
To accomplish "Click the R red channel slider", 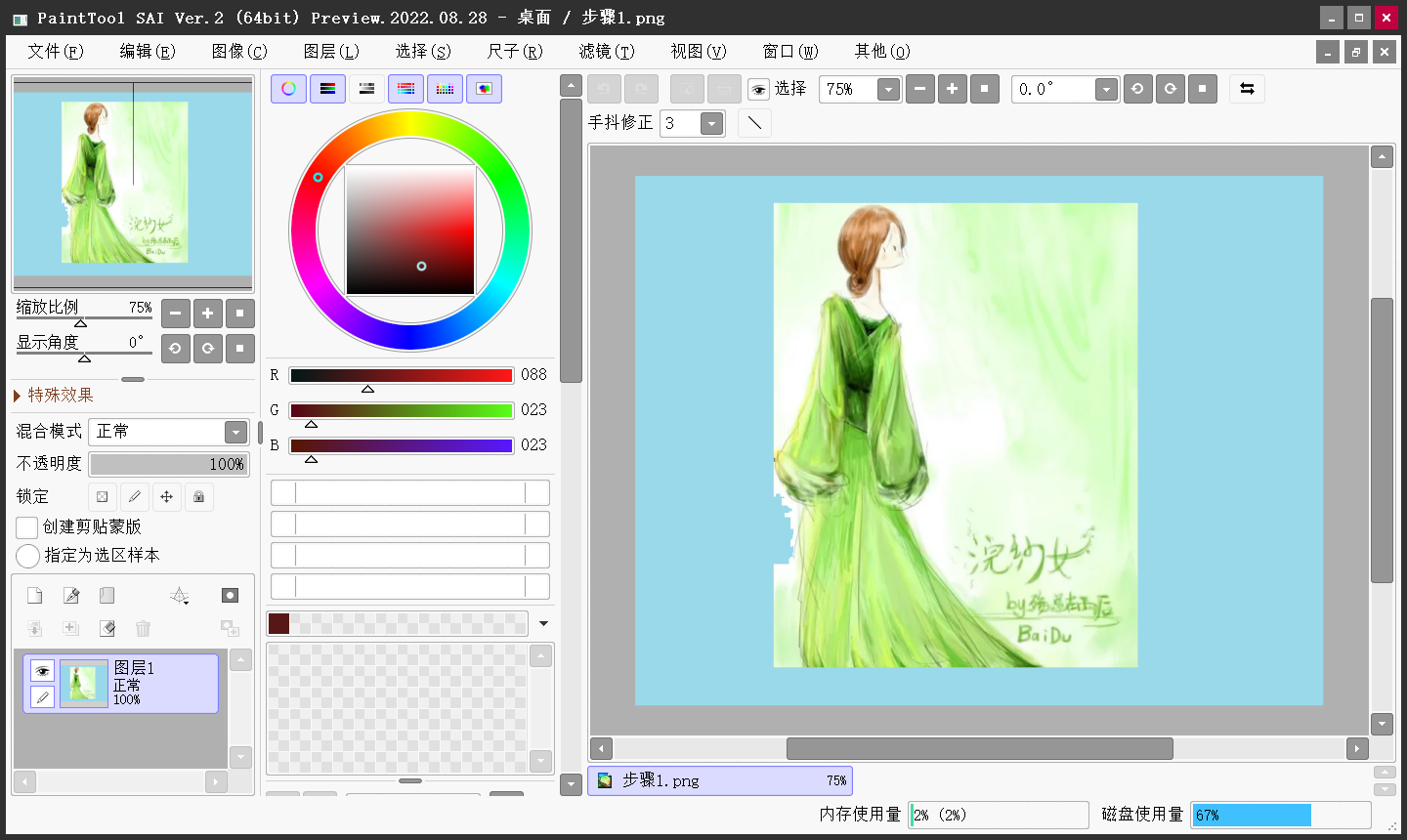I will (401, 376).
